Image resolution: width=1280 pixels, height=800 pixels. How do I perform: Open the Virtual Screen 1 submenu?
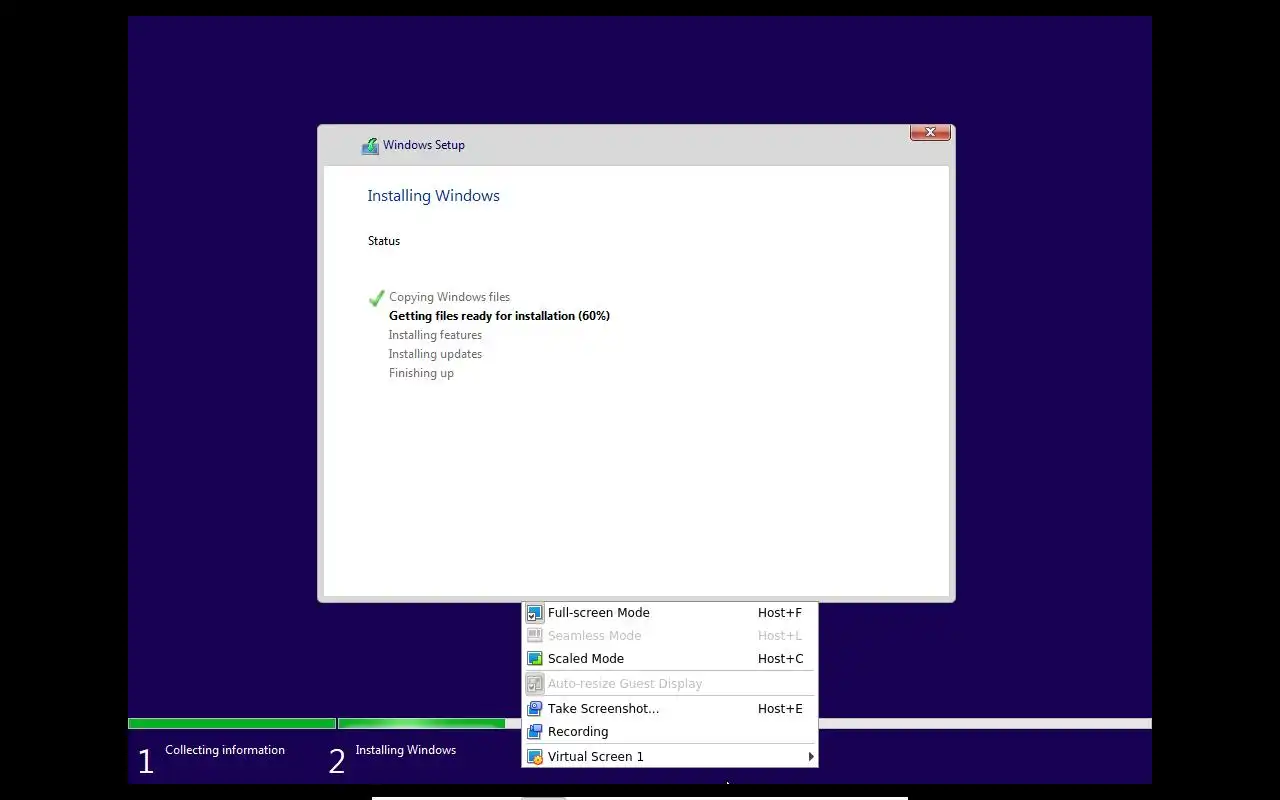coord(670,757)
